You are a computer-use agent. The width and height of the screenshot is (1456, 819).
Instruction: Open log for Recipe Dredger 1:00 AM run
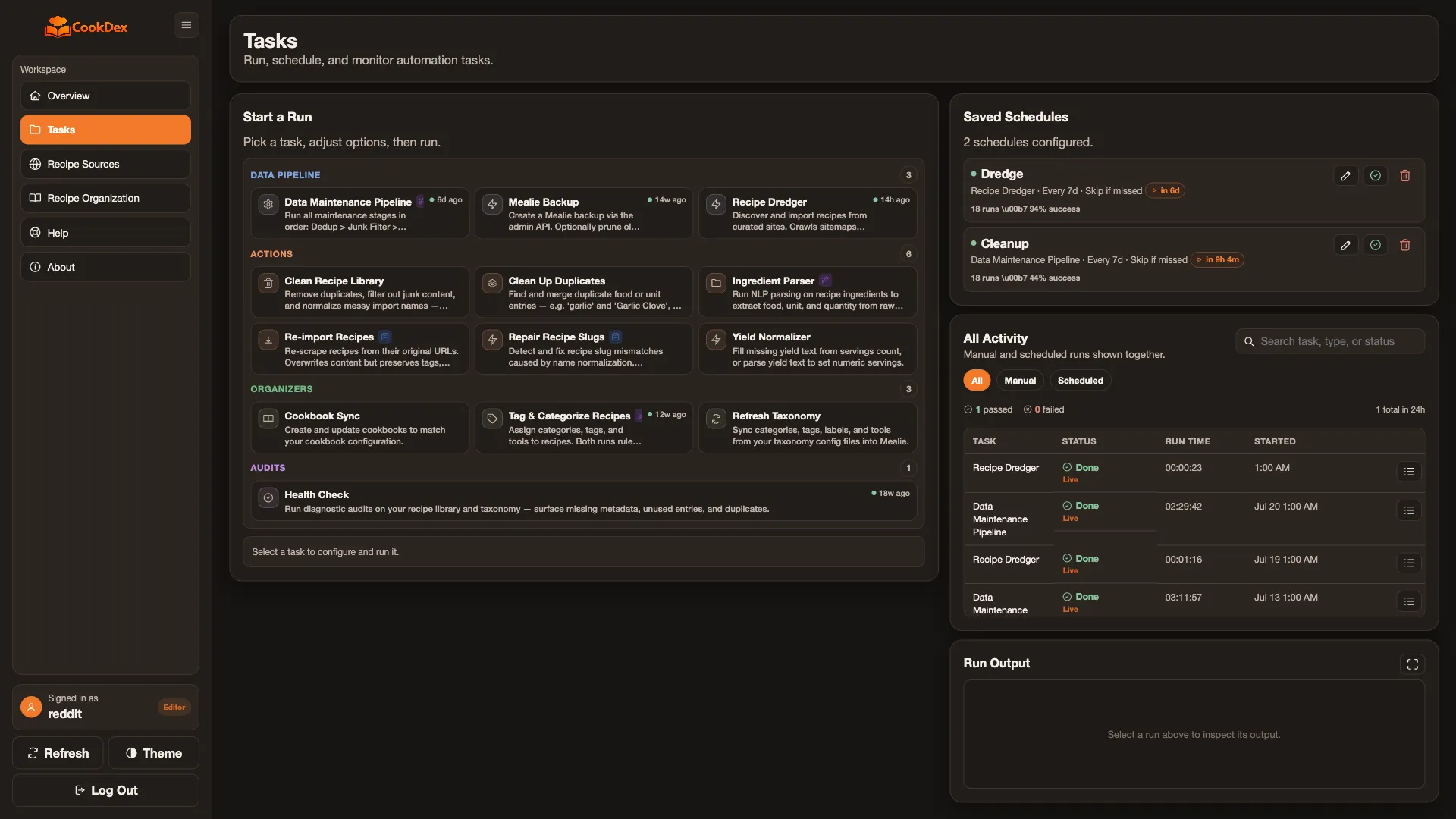coord(1408,472)
